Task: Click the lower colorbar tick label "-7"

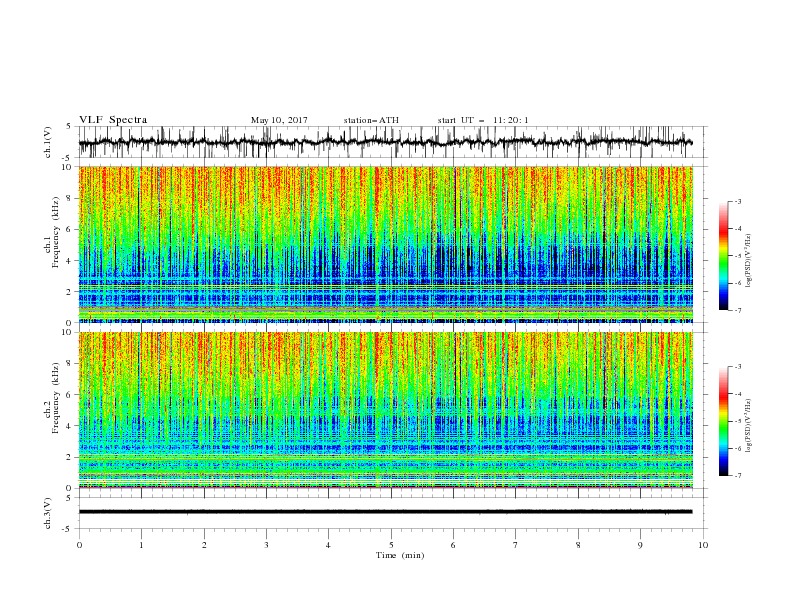Action: 737,475
